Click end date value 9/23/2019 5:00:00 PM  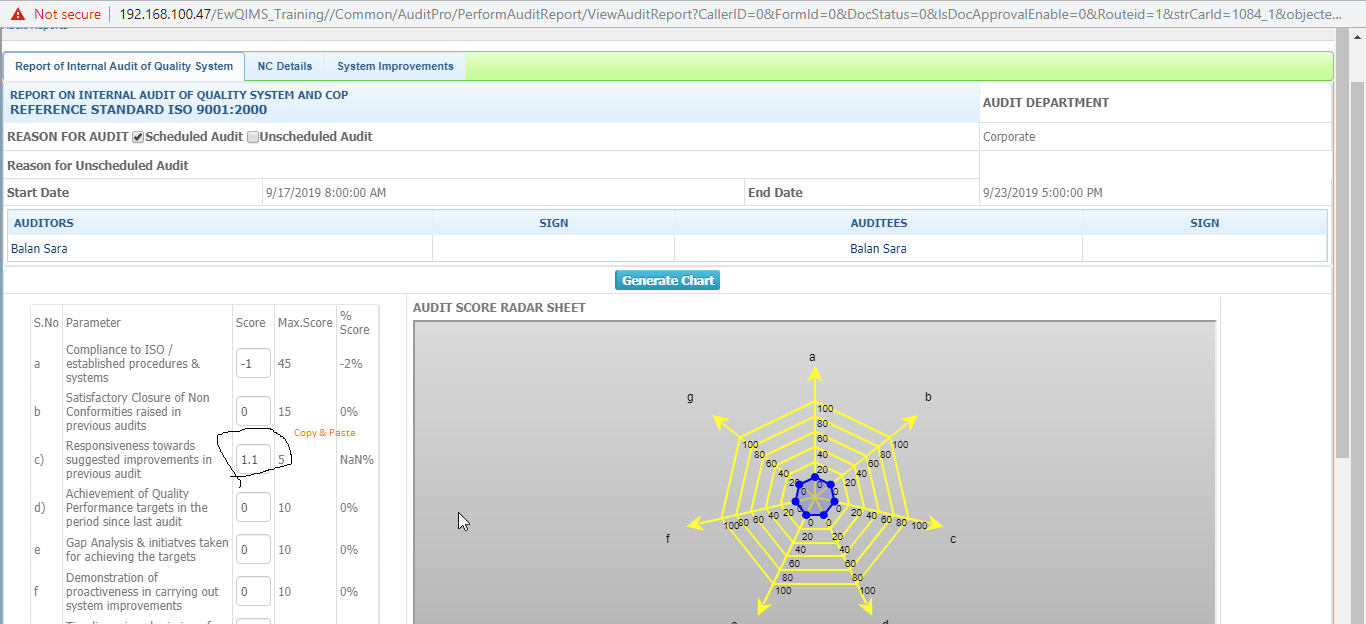point(1043,193)
